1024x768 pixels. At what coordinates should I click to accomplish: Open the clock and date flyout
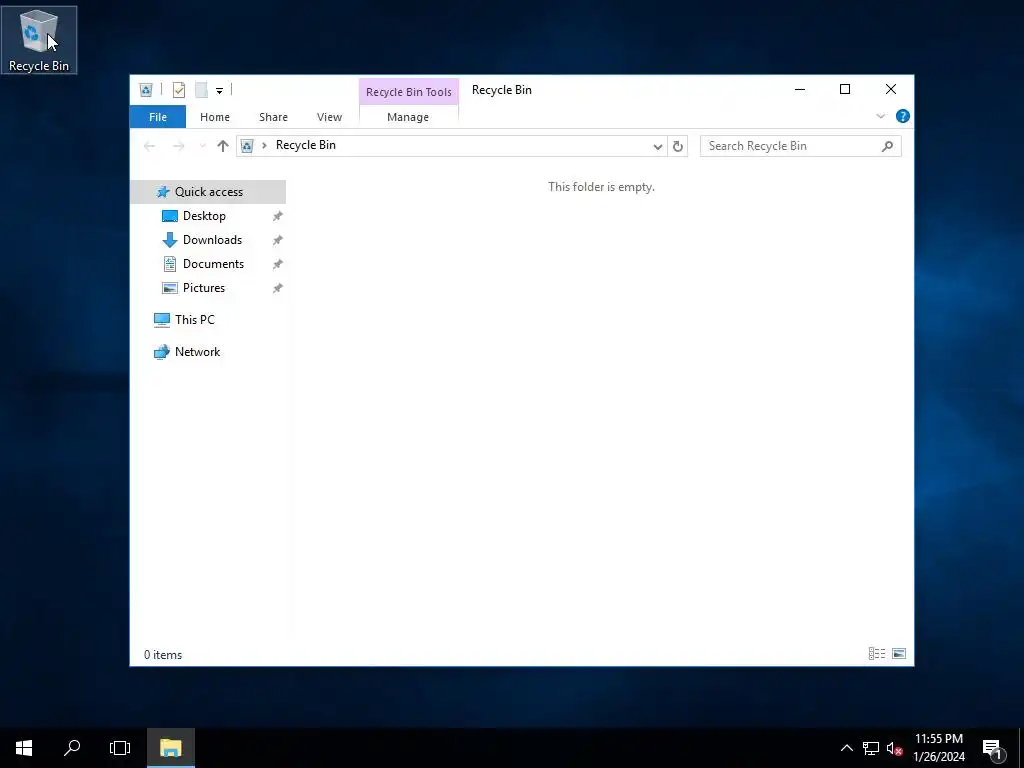939,748
